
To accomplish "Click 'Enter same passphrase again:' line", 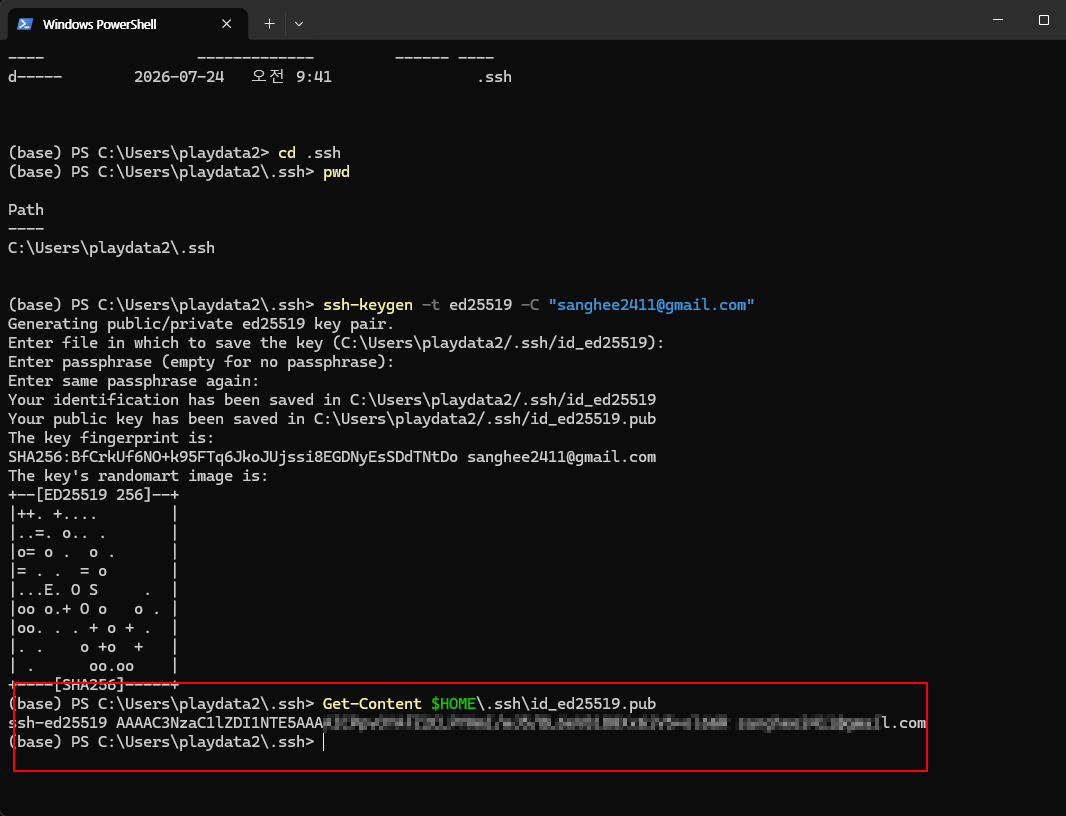I will click(133, 381).
